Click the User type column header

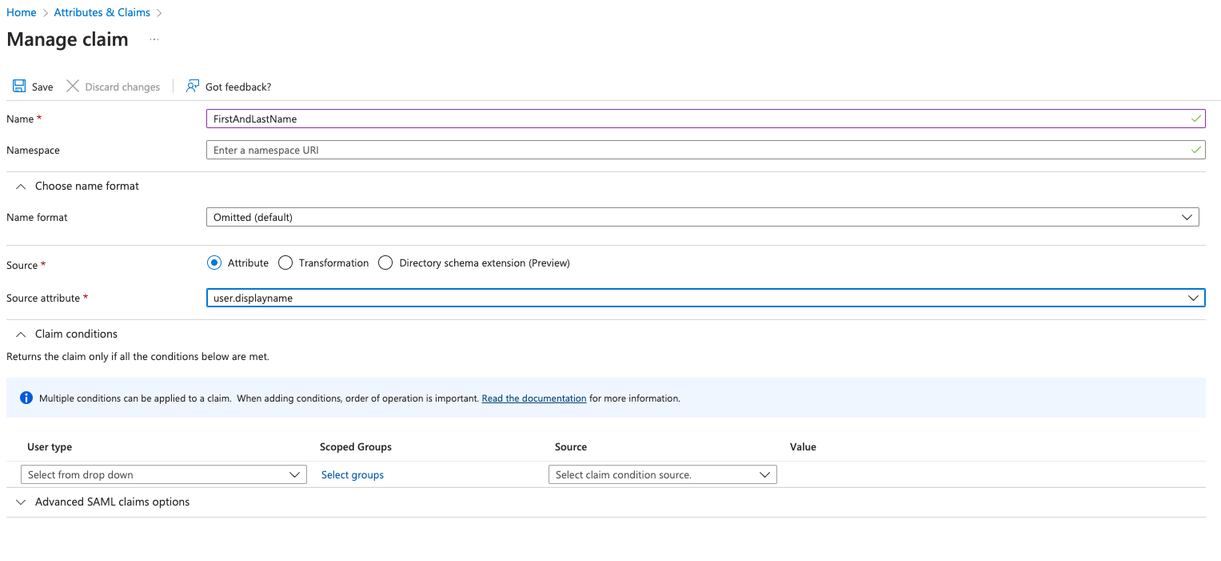50,447
